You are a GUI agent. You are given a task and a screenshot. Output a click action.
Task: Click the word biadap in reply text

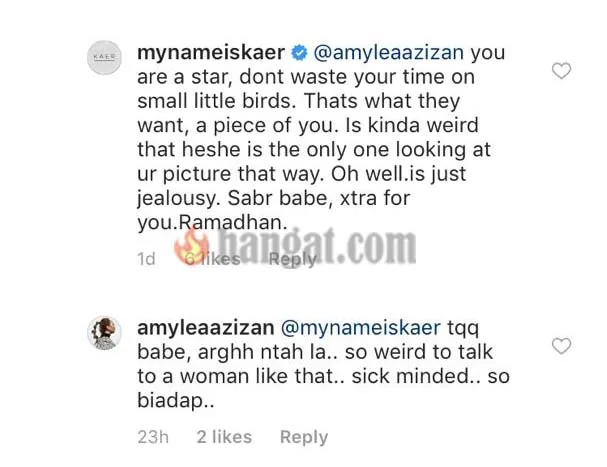point(171,401)
